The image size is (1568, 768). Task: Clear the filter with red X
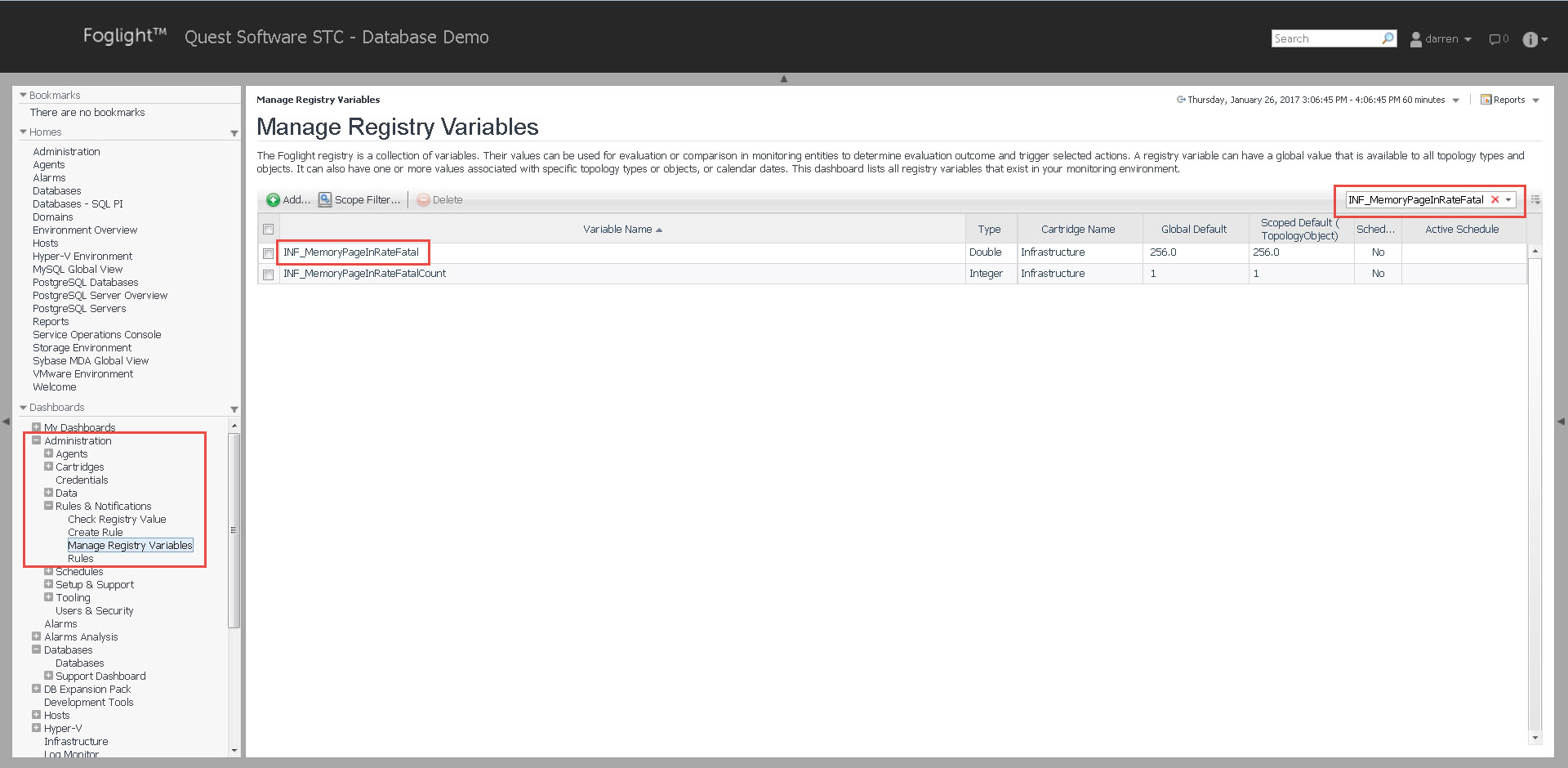click(1495, 200)
